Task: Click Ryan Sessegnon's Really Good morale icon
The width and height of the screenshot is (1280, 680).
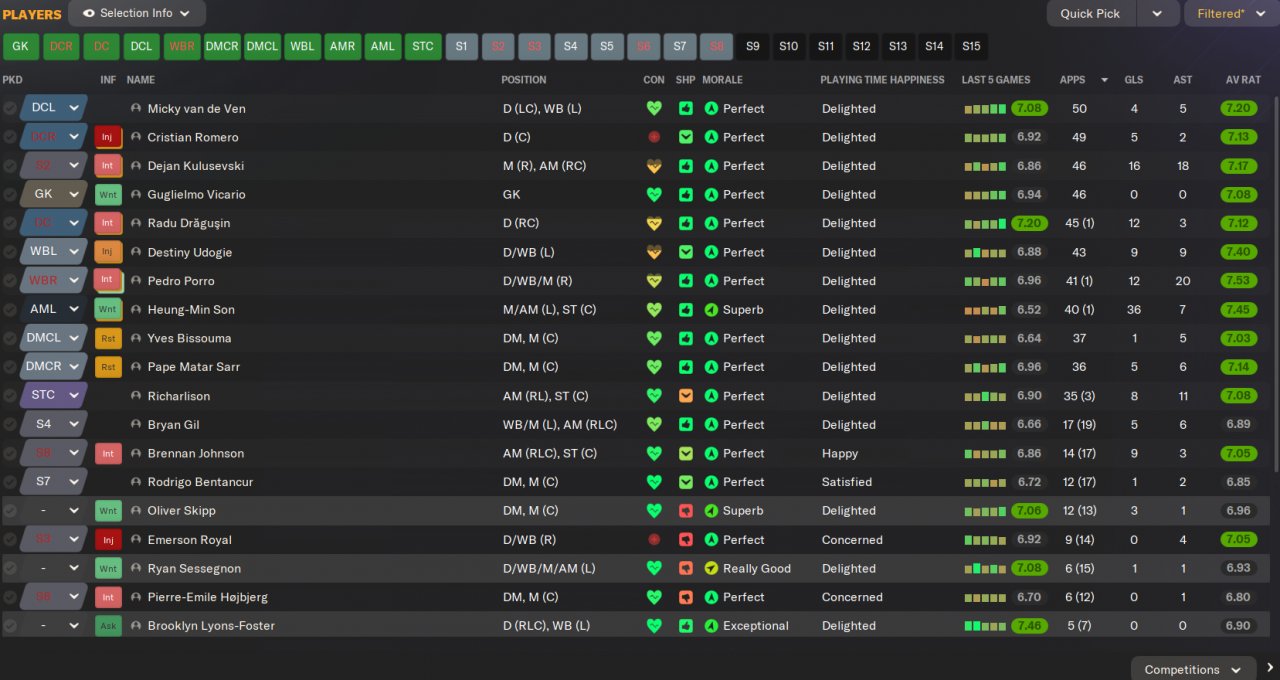Action: (x=711, y=568)
